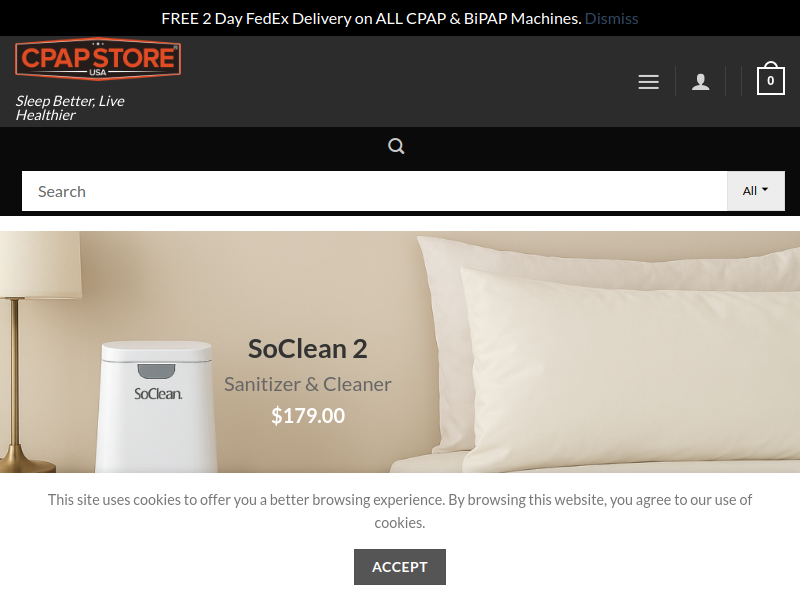Accept the cookie notice
The image size is (800, 600).
(x=399, y=567)
